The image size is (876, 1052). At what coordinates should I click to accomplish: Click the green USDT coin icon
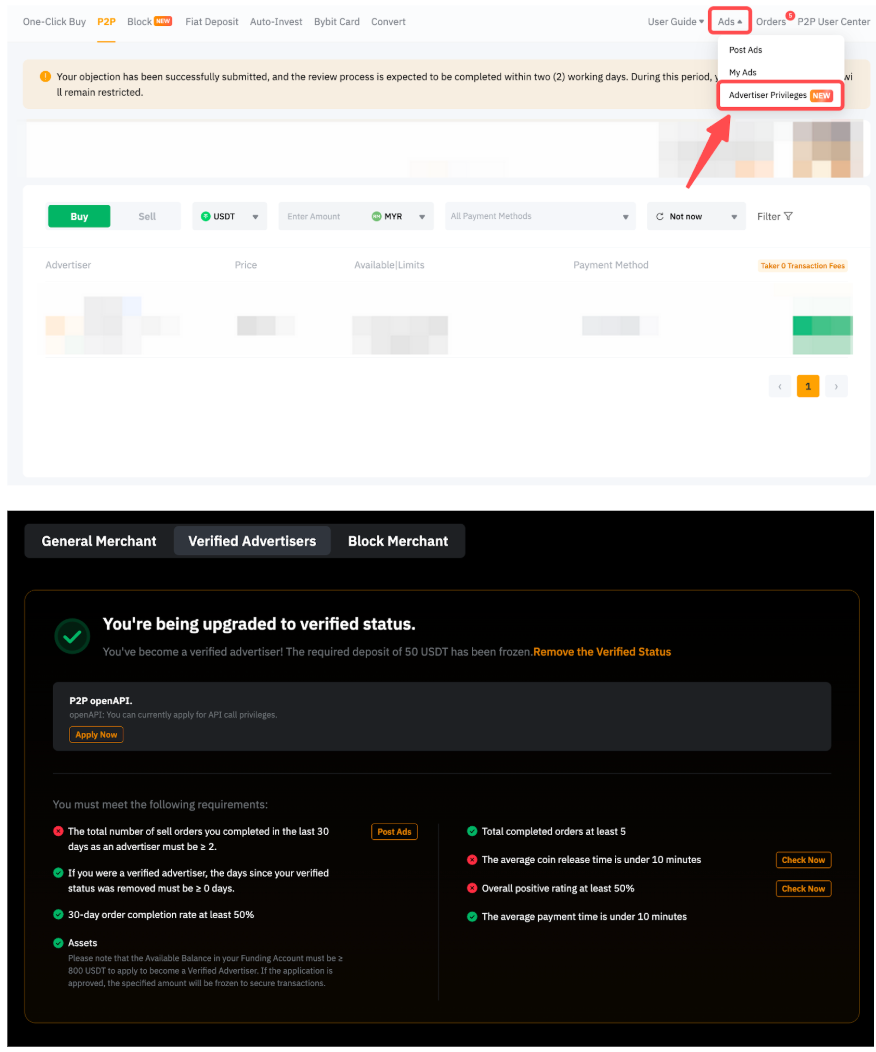206,217
